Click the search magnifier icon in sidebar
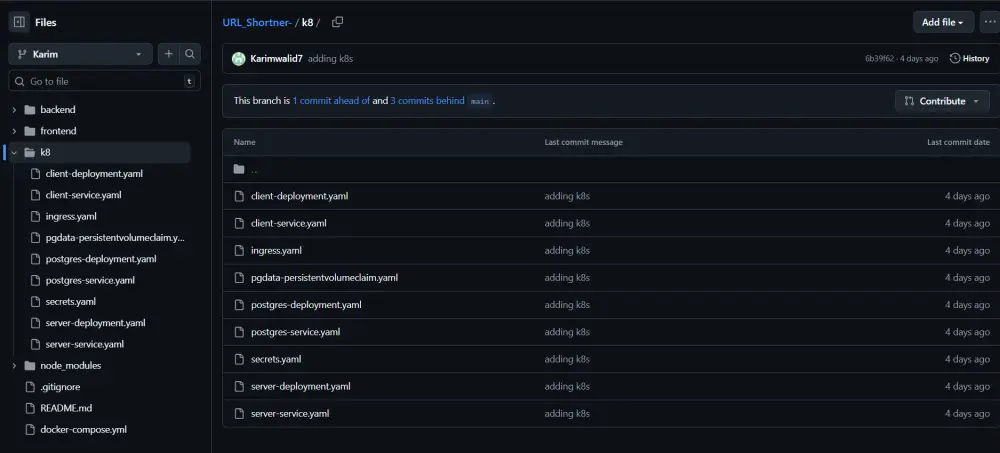 tap(190, 54)
